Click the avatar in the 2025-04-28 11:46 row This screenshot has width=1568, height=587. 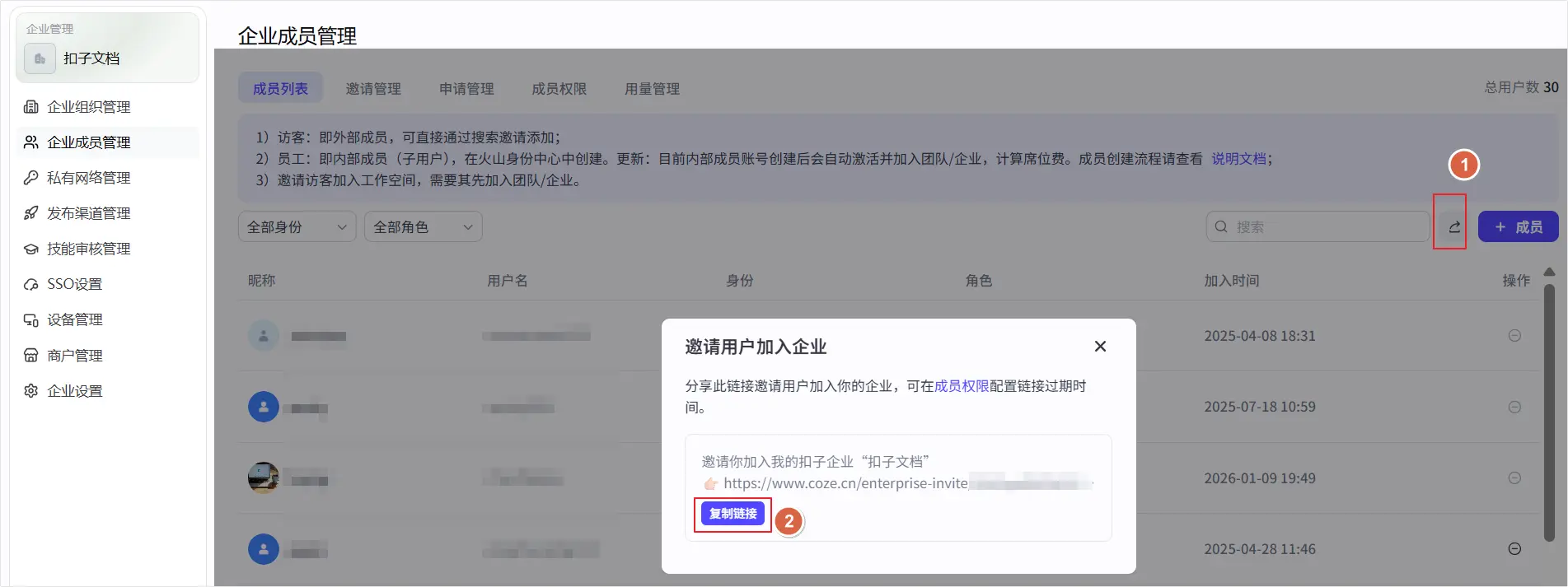(x=264, y=549)
